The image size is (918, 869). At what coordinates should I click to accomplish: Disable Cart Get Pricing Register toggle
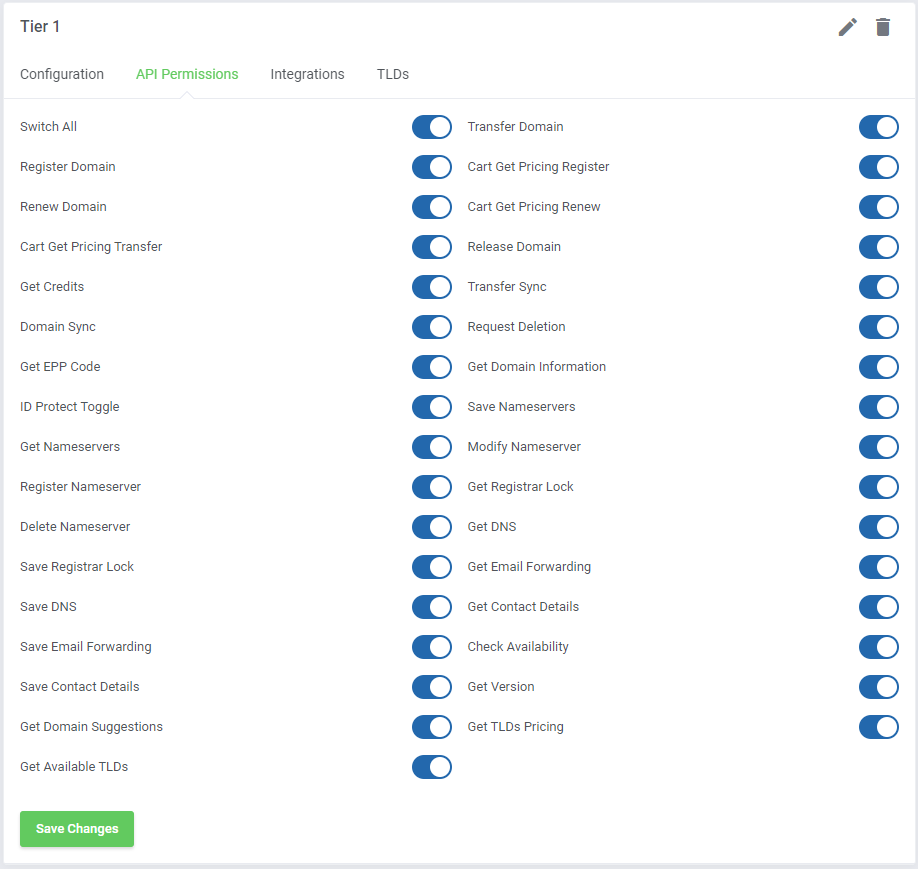tap(879, 167)
